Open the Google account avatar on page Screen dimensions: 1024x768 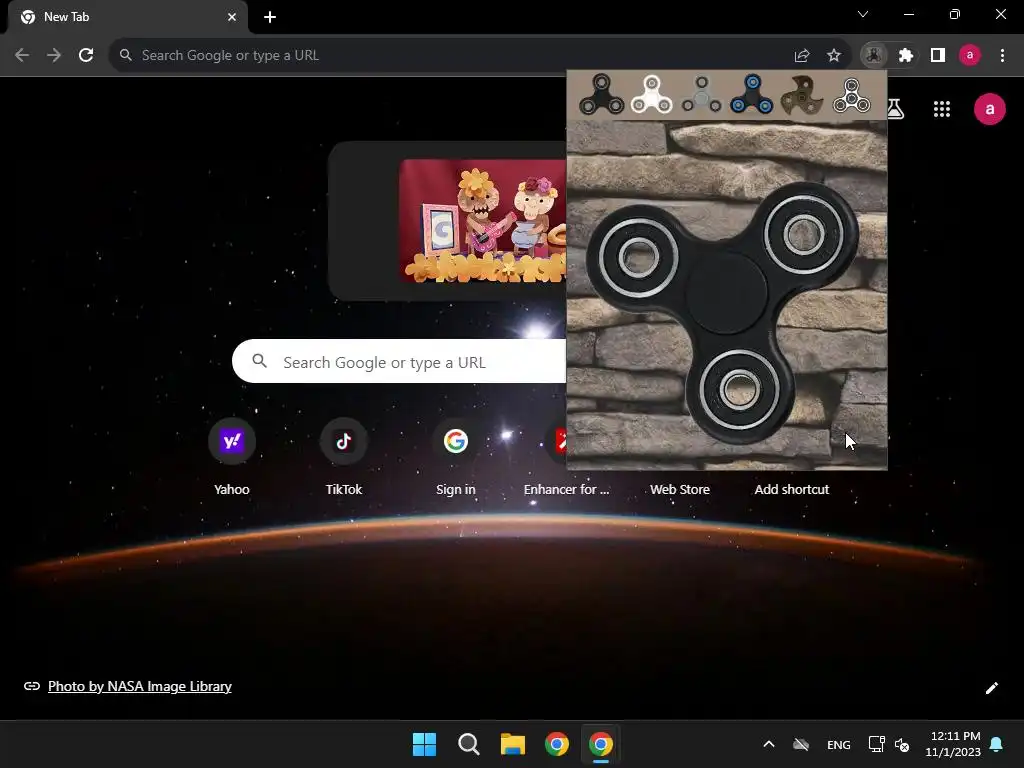[x=990, y=109]
